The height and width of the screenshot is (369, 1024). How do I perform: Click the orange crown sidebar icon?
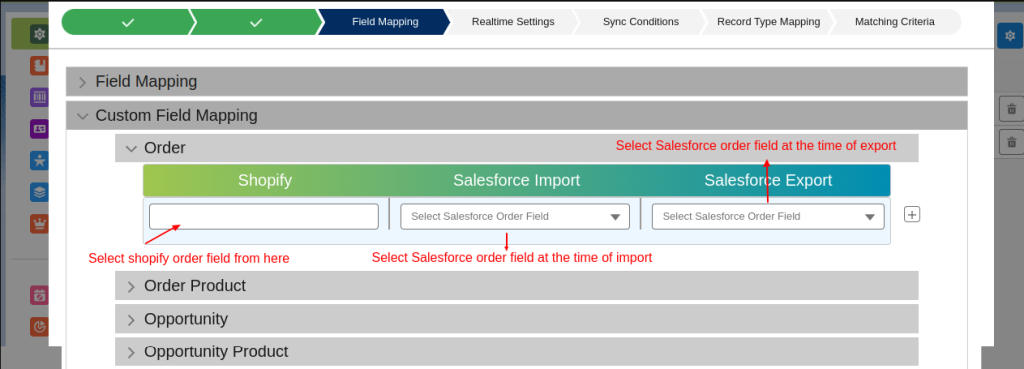pos(40,224)
